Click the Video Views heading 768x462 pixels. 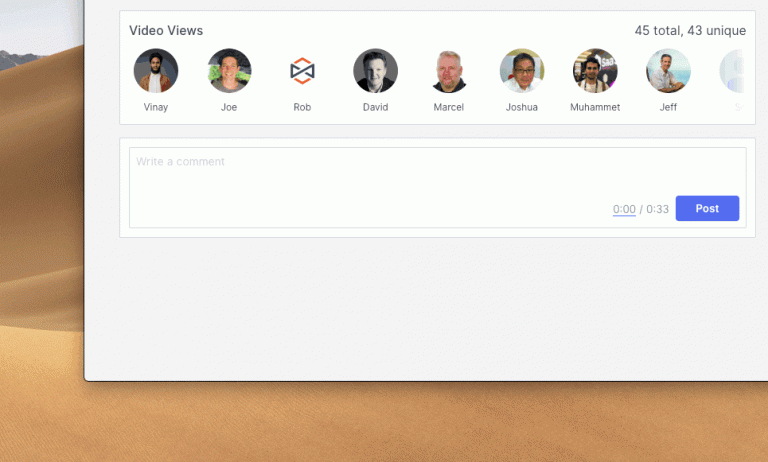click(166, 30)
